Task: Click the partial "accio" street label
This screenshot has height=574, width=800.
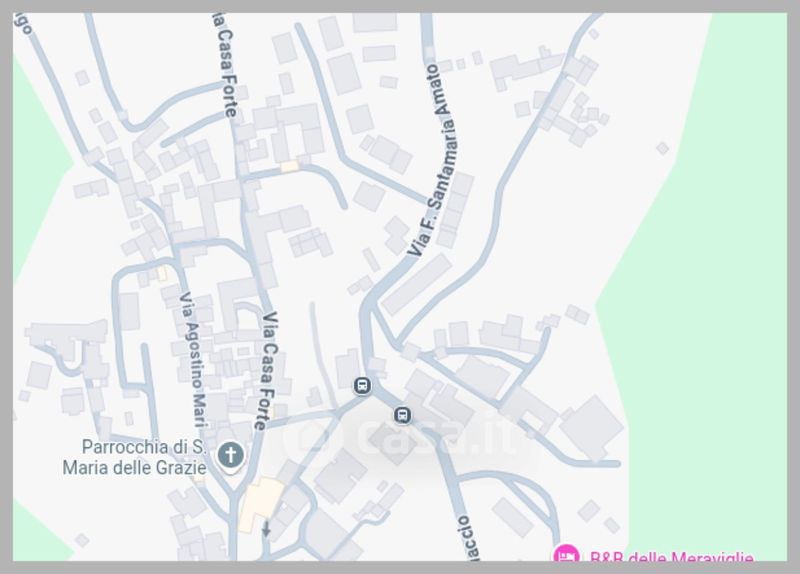Action: point(468,538)
